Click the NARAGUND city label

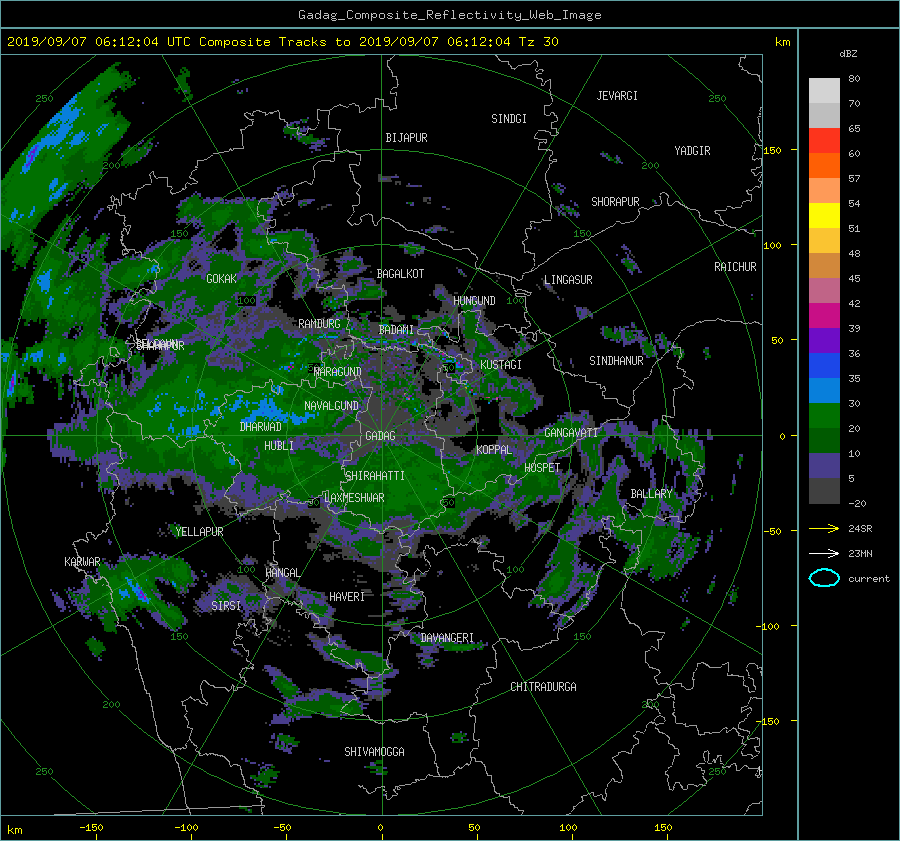tap(338, 372)
